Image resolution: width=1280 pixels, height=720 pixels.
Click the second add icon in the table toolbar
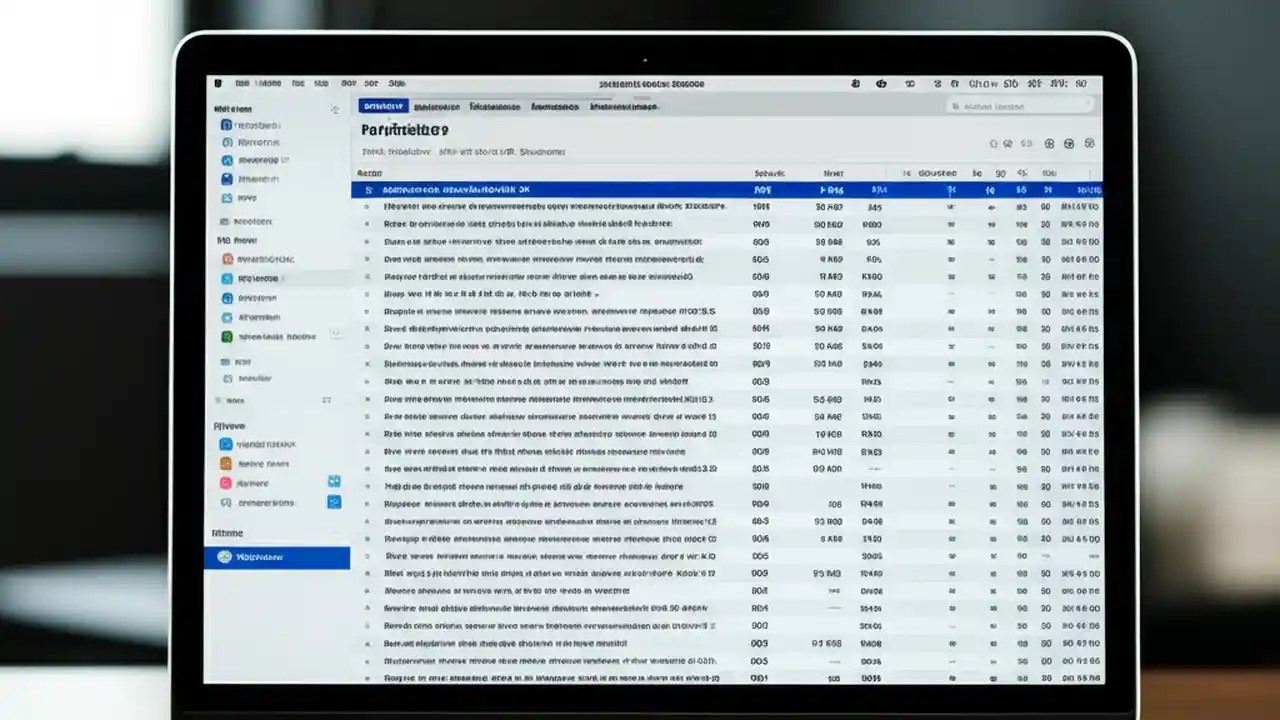1069,143
